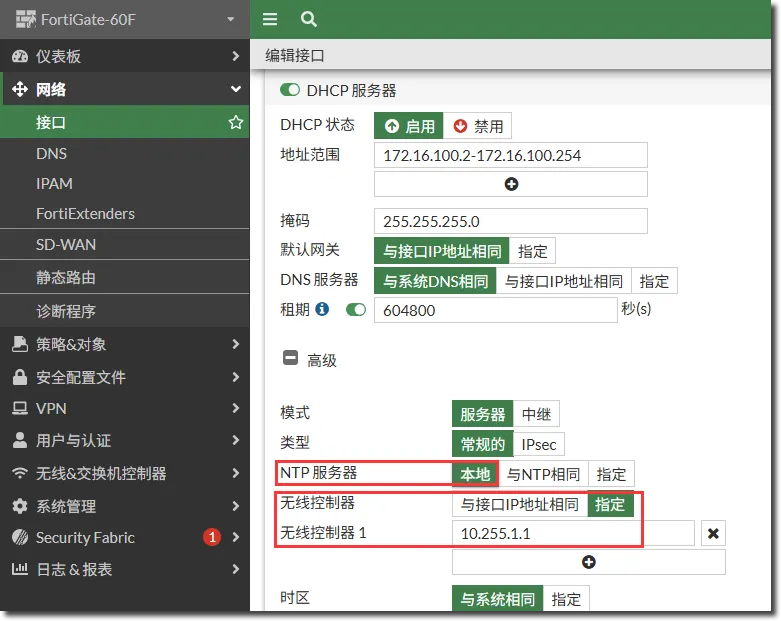781x621 pixels.
Task: Toggle the DHCP 服务器 switch
Action: pos(290,90)
